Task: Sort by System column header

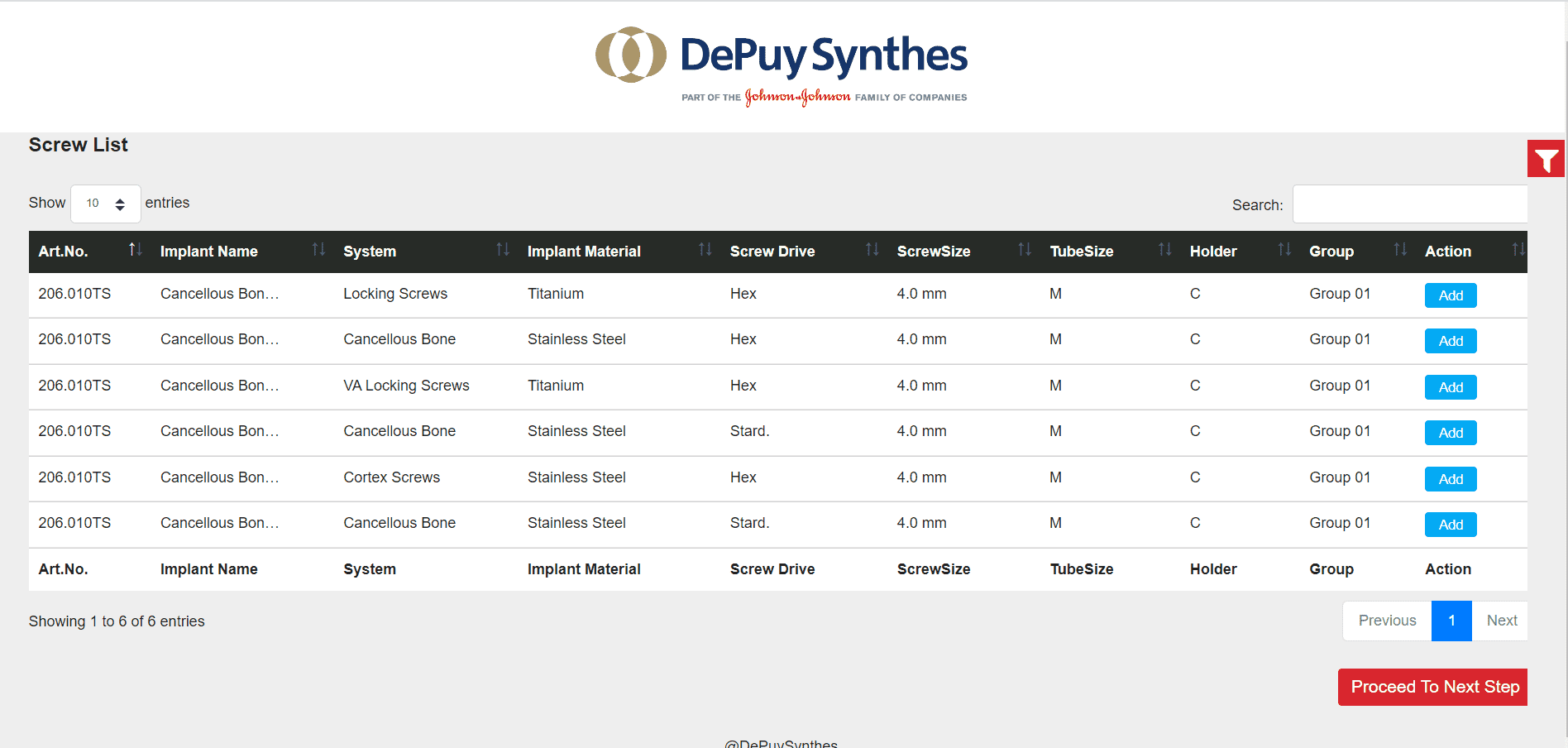Action: [x=426, y=252]
